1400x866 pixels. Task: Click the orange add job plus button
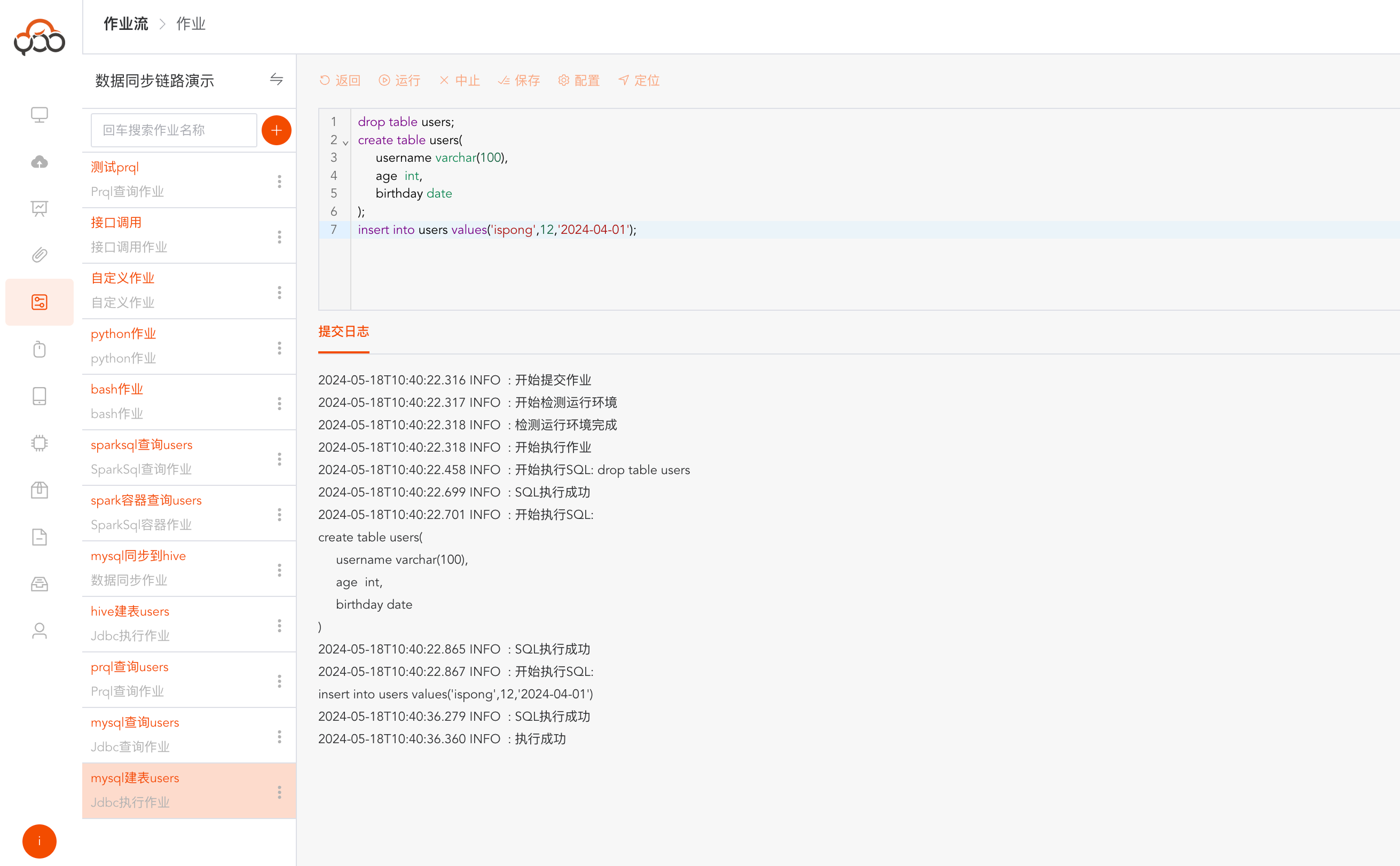tap(276, 131)
